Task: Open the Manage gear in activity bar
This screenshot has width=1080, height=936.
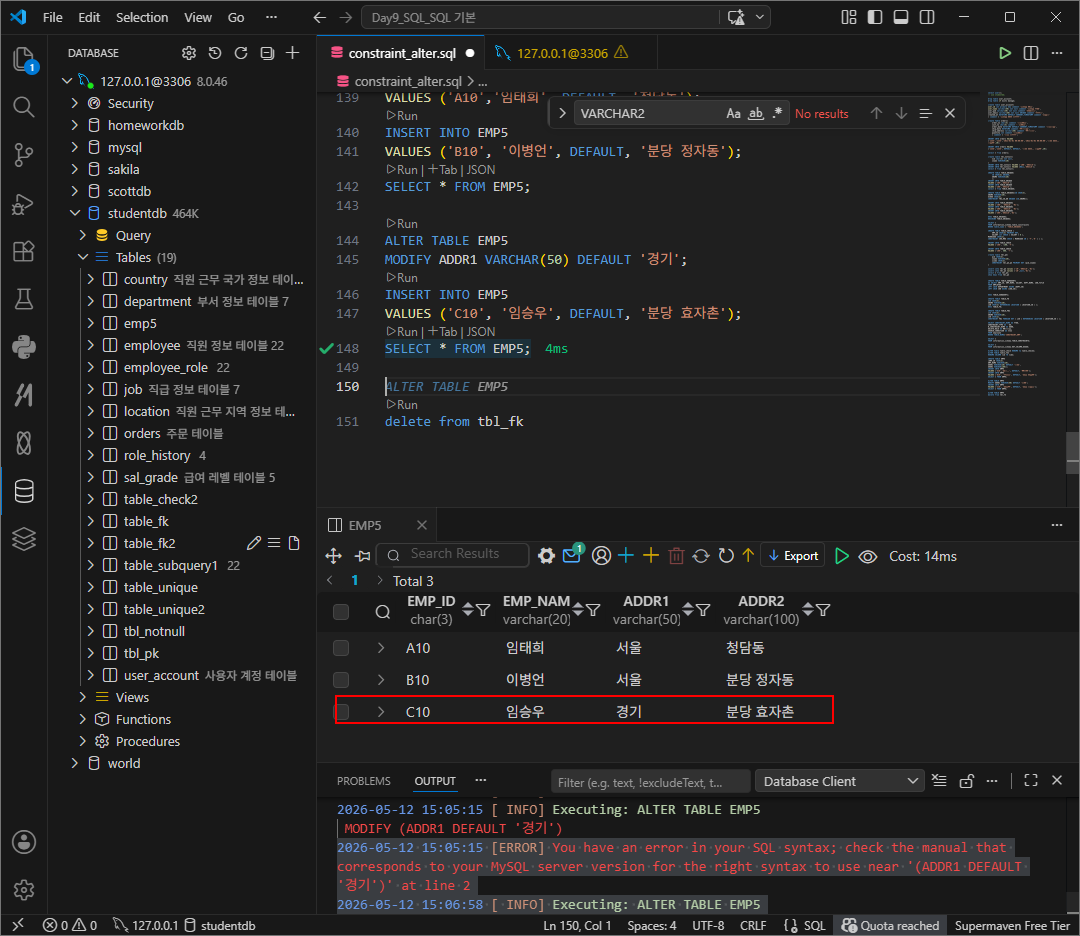Action: tap(23, 890)
